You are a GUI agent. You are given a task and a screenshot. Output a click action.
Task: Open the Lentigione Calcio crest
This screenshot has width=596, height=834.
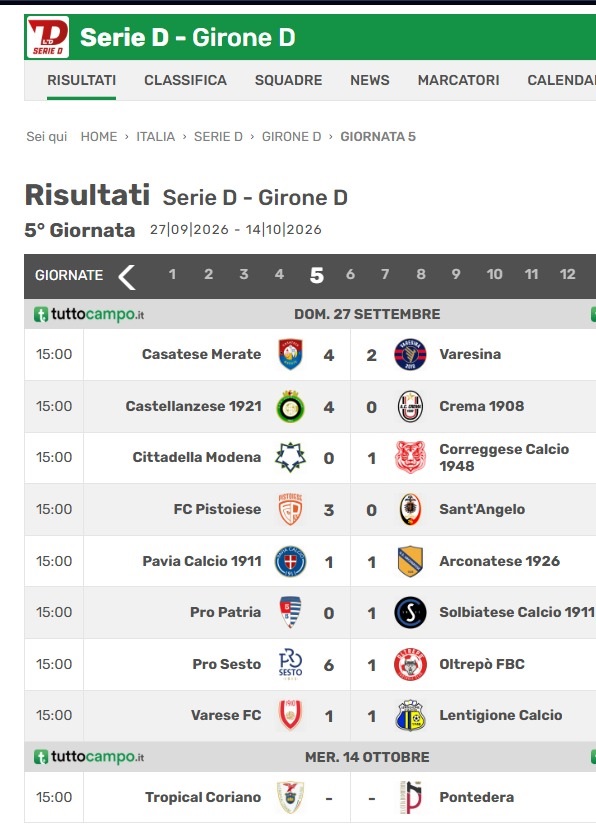click(410, 715)
